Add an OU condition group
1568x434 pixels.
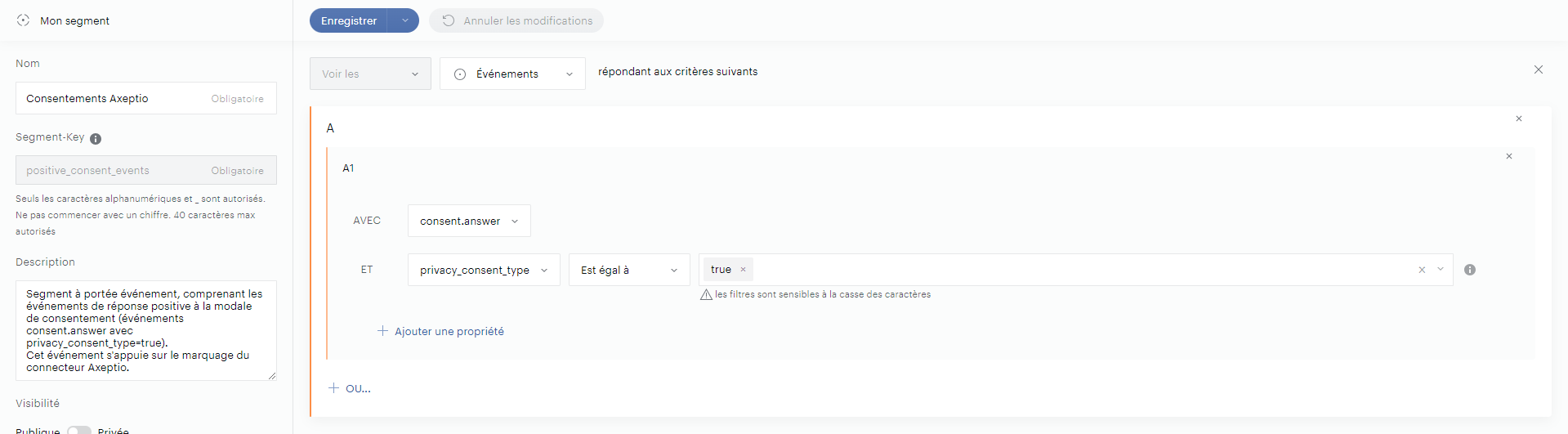(350, 388)
